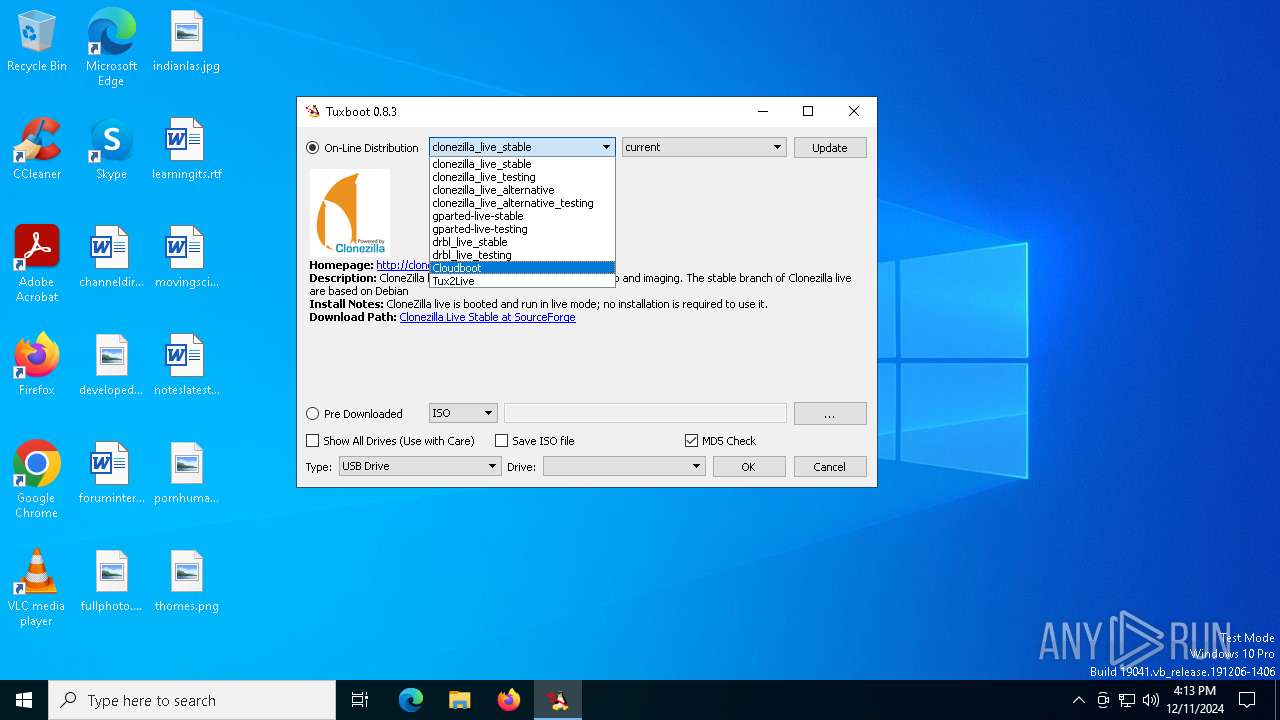Select the Google Chrome desktop icon
The image size is (1280, 720).
(37, 480)
